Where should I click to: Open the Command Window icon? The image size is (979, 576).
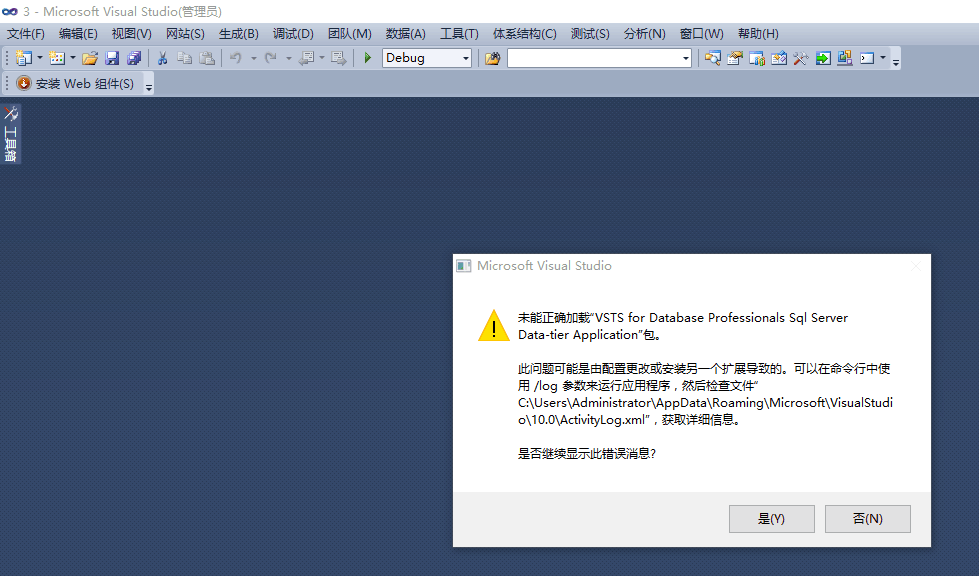pyautogui.click(x=867, y=58)
